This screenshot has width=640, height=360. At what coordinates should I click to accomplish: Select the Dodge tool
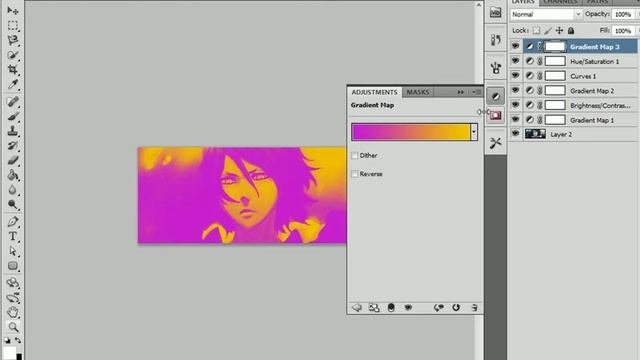[x=13, y=204]
